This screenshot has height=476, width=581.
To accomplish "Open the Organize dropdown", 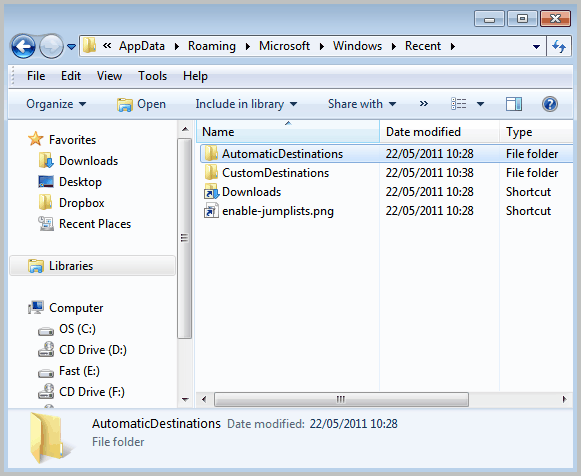I will click(56, 104).
